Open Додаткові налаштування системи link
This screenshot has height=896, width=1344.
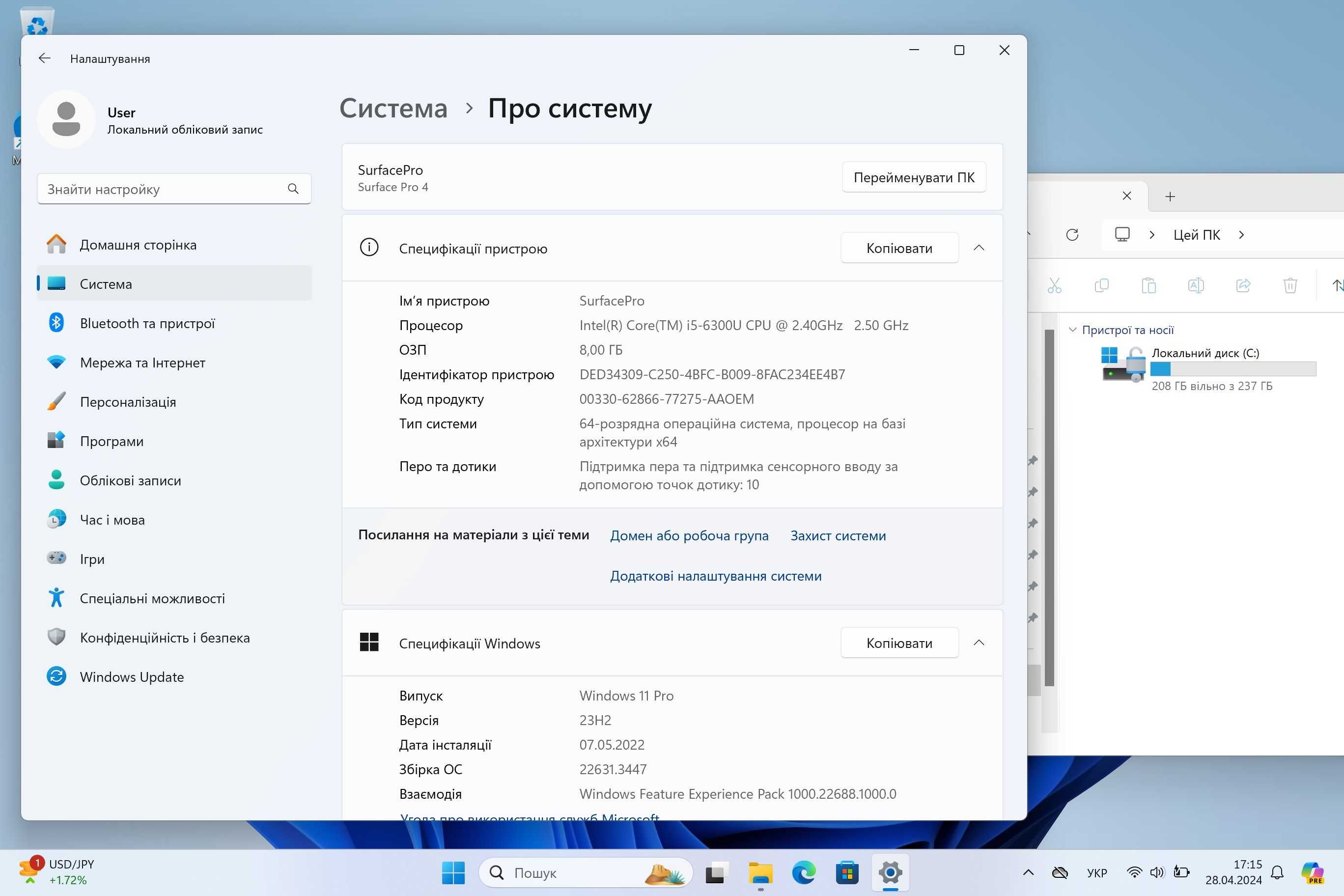coord(716,575)
